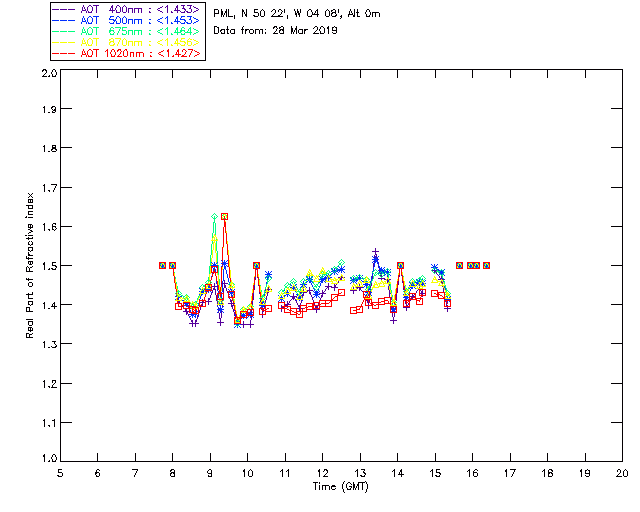Click the x-axis tick label 11
The image size is (640, 512).
pyautogui.click(x=285, y=473)
